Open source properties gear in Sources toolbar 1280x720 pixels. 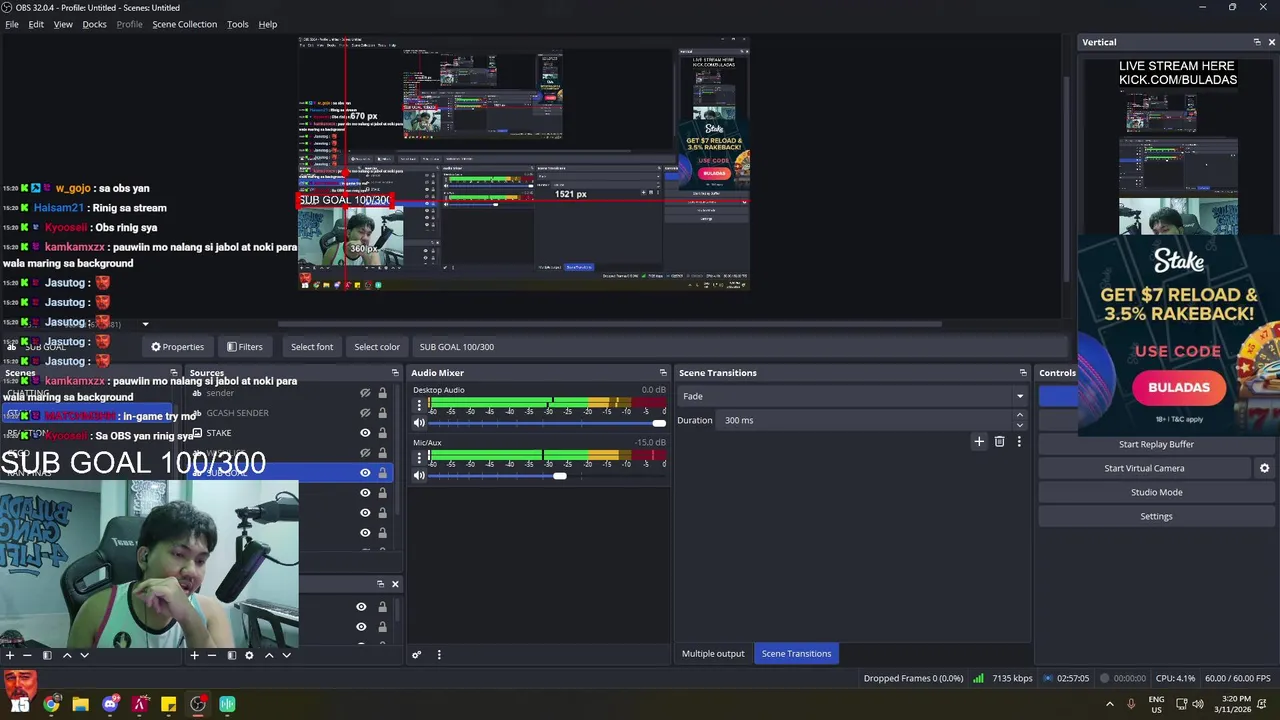pyautogui.click(x=249, y=655)
